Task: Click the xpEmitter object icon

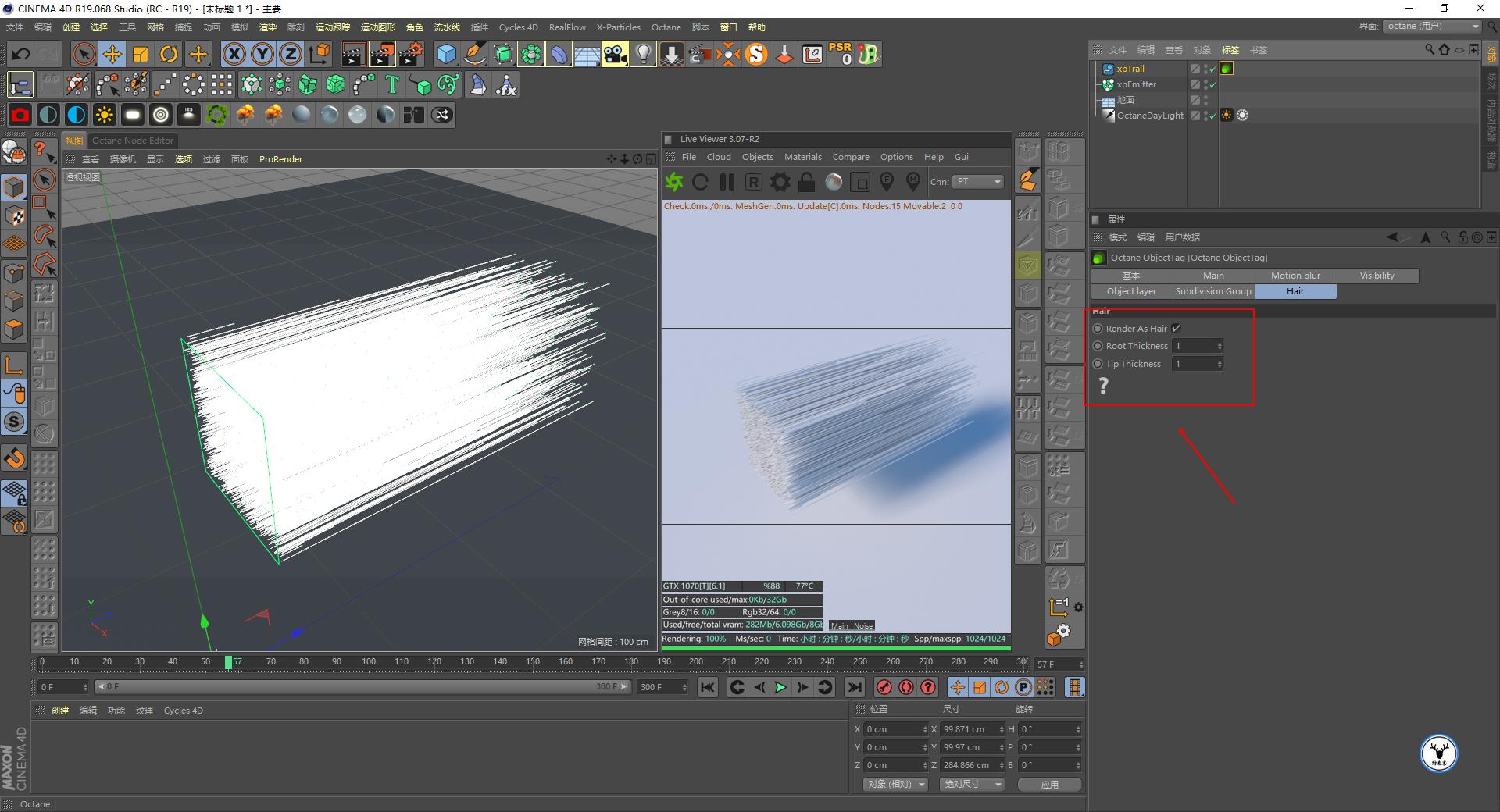Action: coord(1109,84)
